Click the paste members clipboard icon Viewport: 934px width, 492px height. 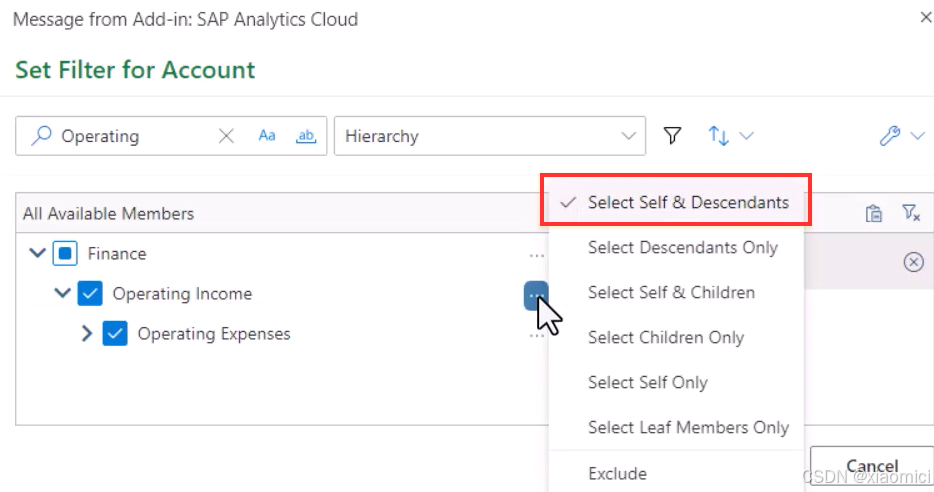point(874,213)
